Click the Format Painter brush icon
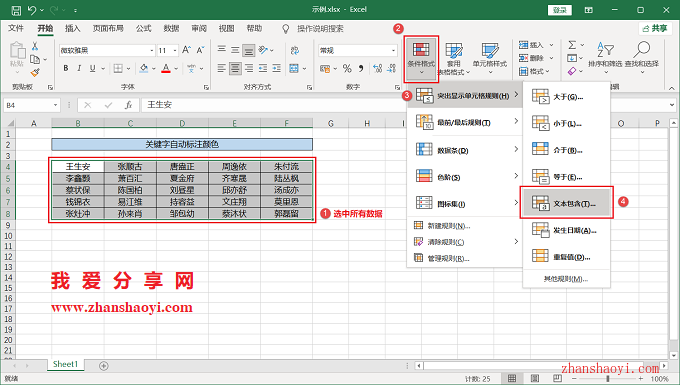 (35, 72)
